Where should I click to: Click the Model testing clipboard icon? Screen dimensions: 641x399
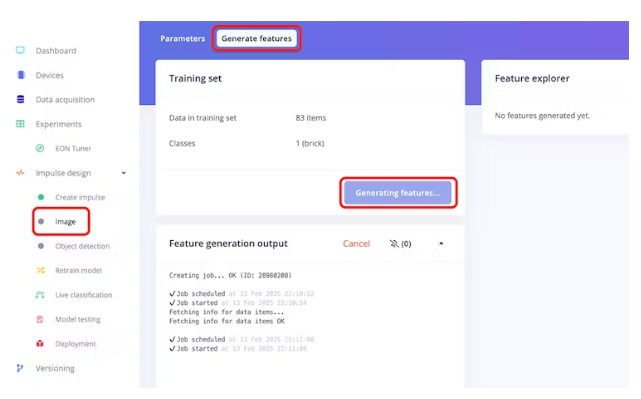coord(40,319)
